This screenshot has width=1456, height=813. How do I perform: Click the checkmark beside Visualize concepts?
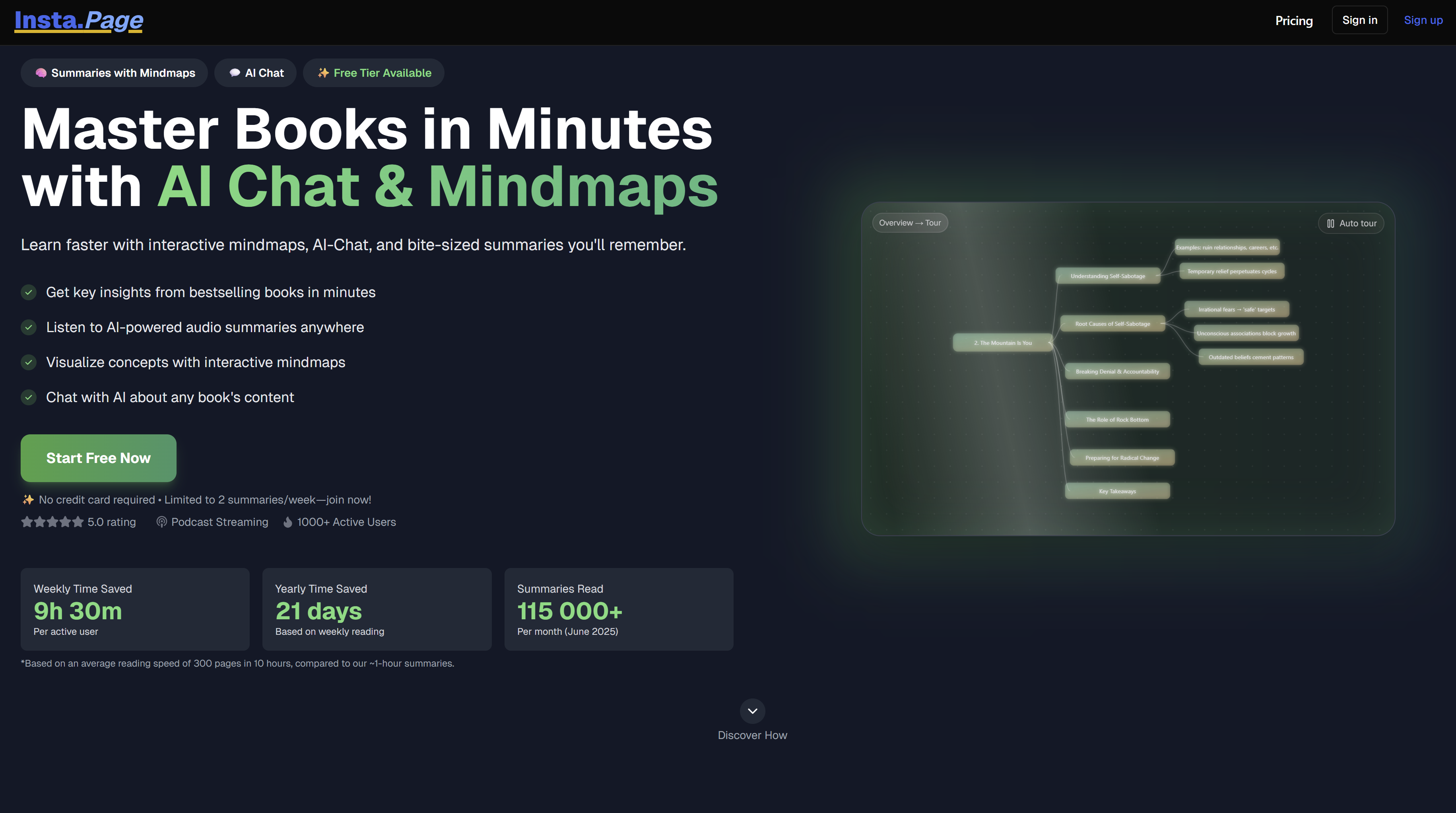coord(29,362)
